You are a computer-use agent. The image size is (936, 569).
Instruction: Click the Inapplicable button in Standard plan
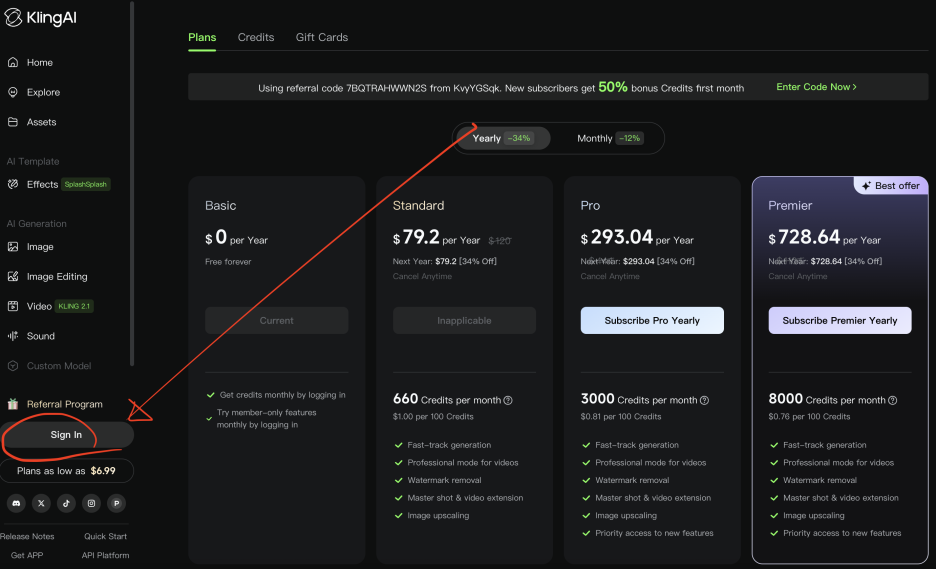pos(464,321)
